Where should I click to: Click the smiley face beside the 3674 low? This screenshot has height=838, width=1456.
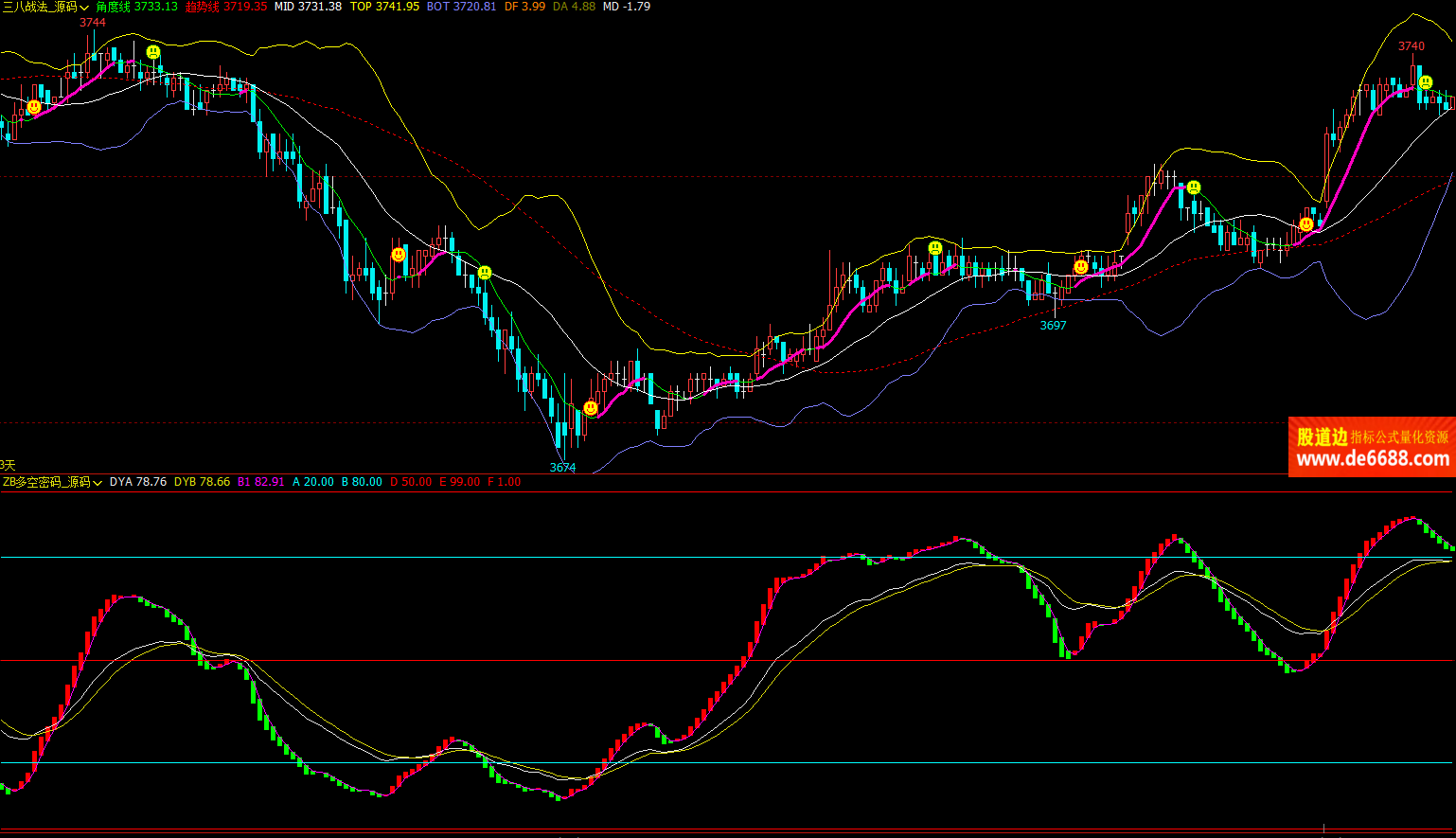(x=591, y=408)
